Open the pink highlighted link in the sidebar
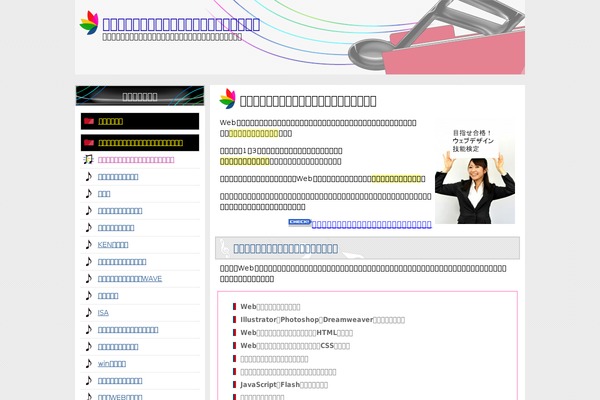 (136, 160)
